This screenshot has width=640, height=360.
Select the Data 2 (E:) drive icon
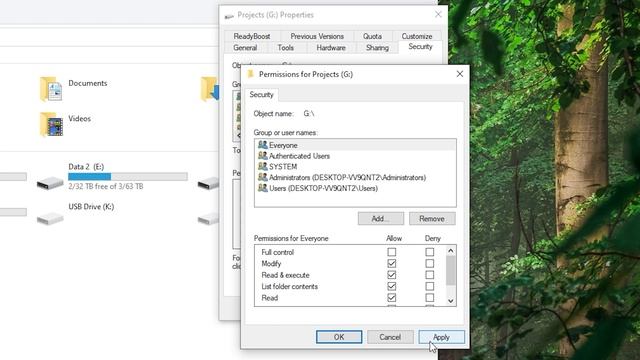(x=50, y=183)
